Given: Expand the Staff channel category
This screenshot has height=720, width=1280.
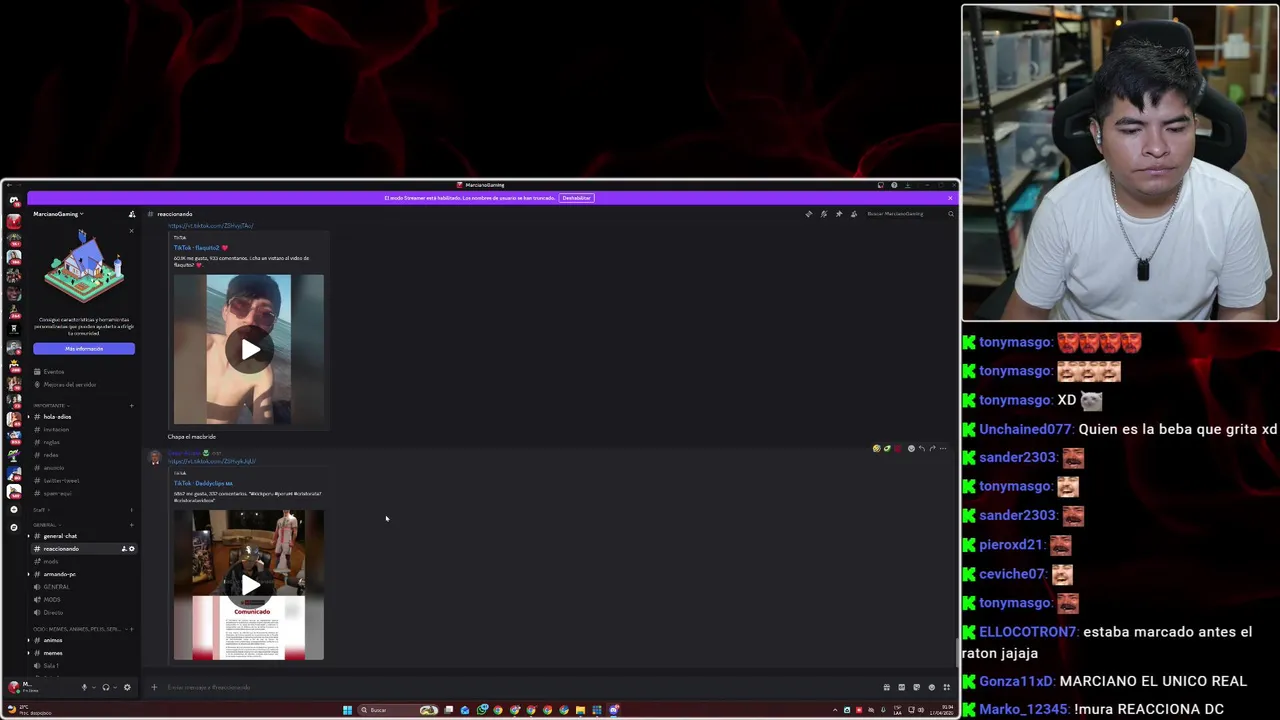Looking at the screenshot, I should tap(40, 510).
